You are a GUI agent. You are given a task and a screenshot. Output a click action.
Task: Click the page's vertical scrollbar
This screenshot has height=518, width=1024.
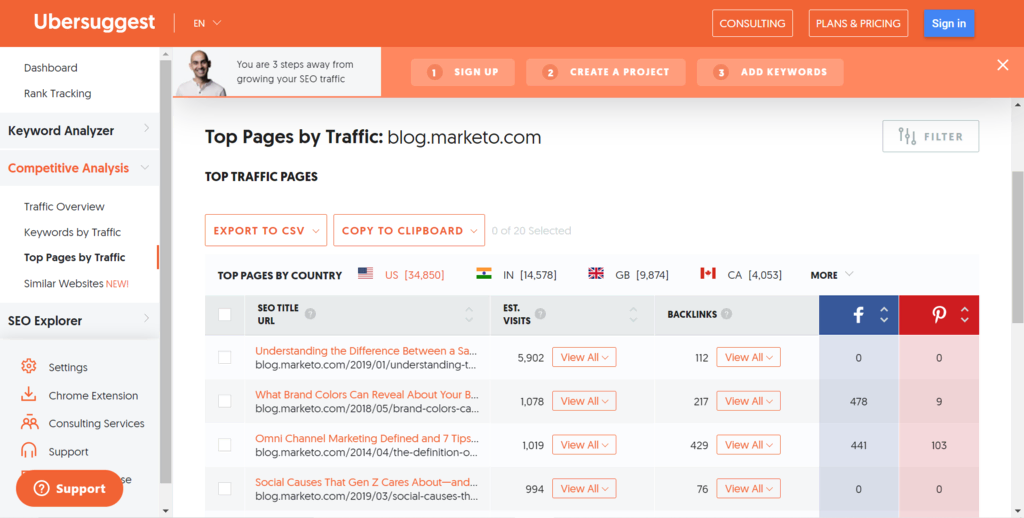1017,250
